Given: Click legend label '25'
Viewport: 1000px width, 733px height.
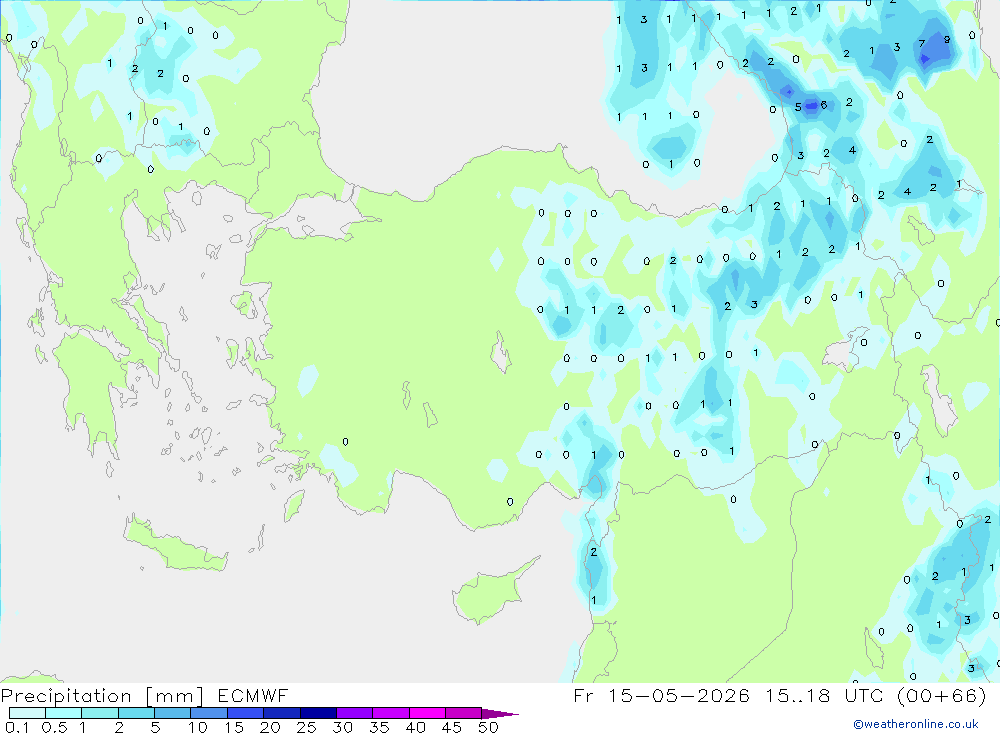Looking at the screenshot, I should click(307, 727).
